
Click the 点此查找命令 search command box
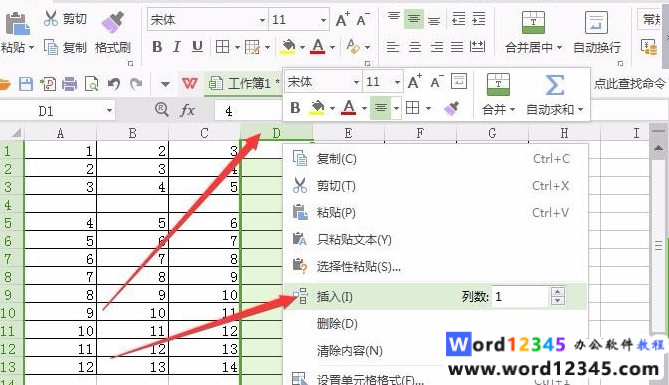[x=629, y=84]
